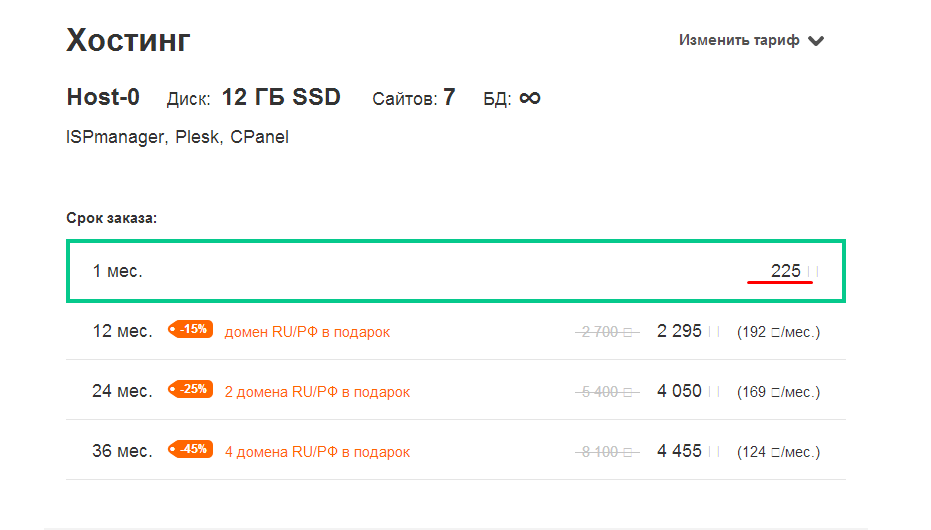Click the 4 050 discounted price
This screenshot has width=931, height=530.
pyautogui.click(x=680, y=391)
